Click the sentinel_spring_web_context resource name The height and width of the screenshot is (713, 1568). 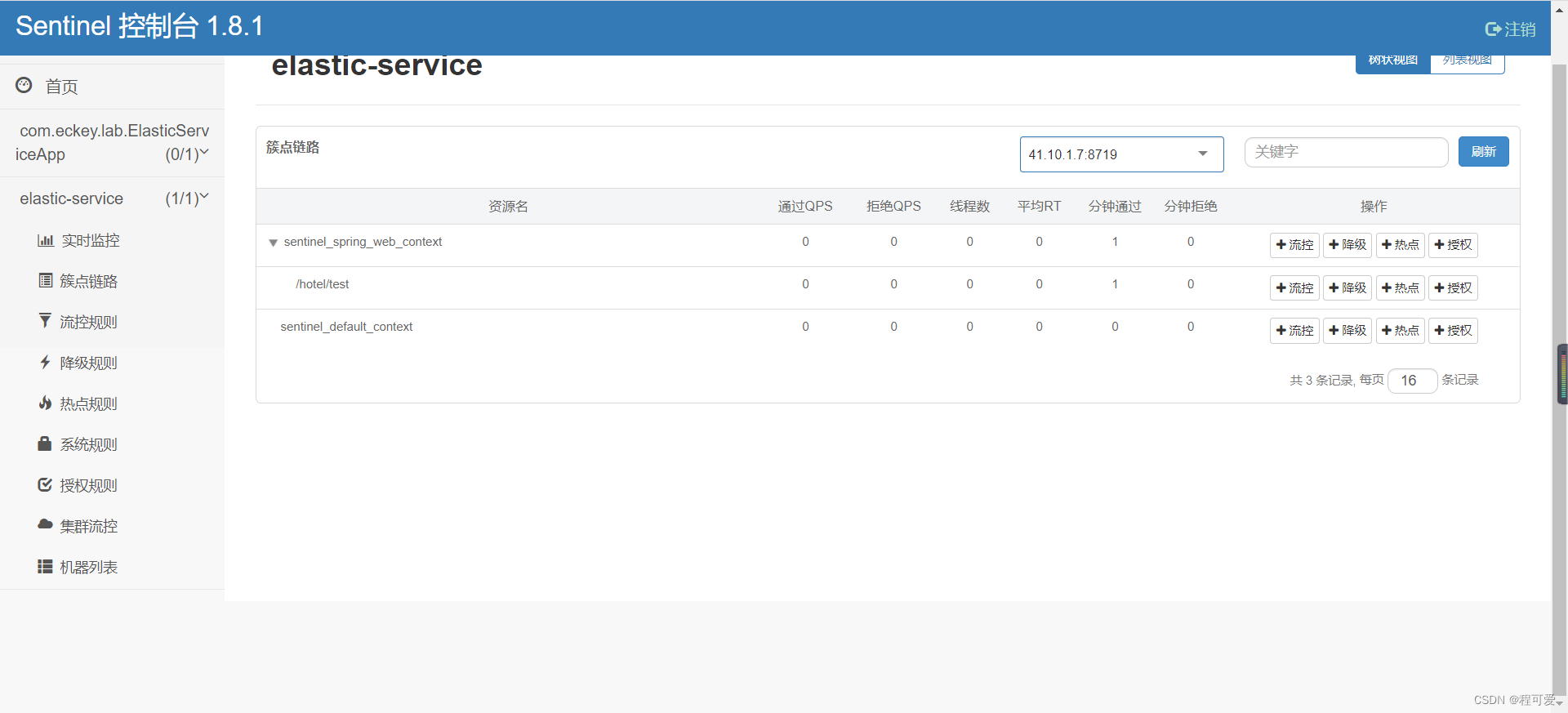[x=363, y=242]
